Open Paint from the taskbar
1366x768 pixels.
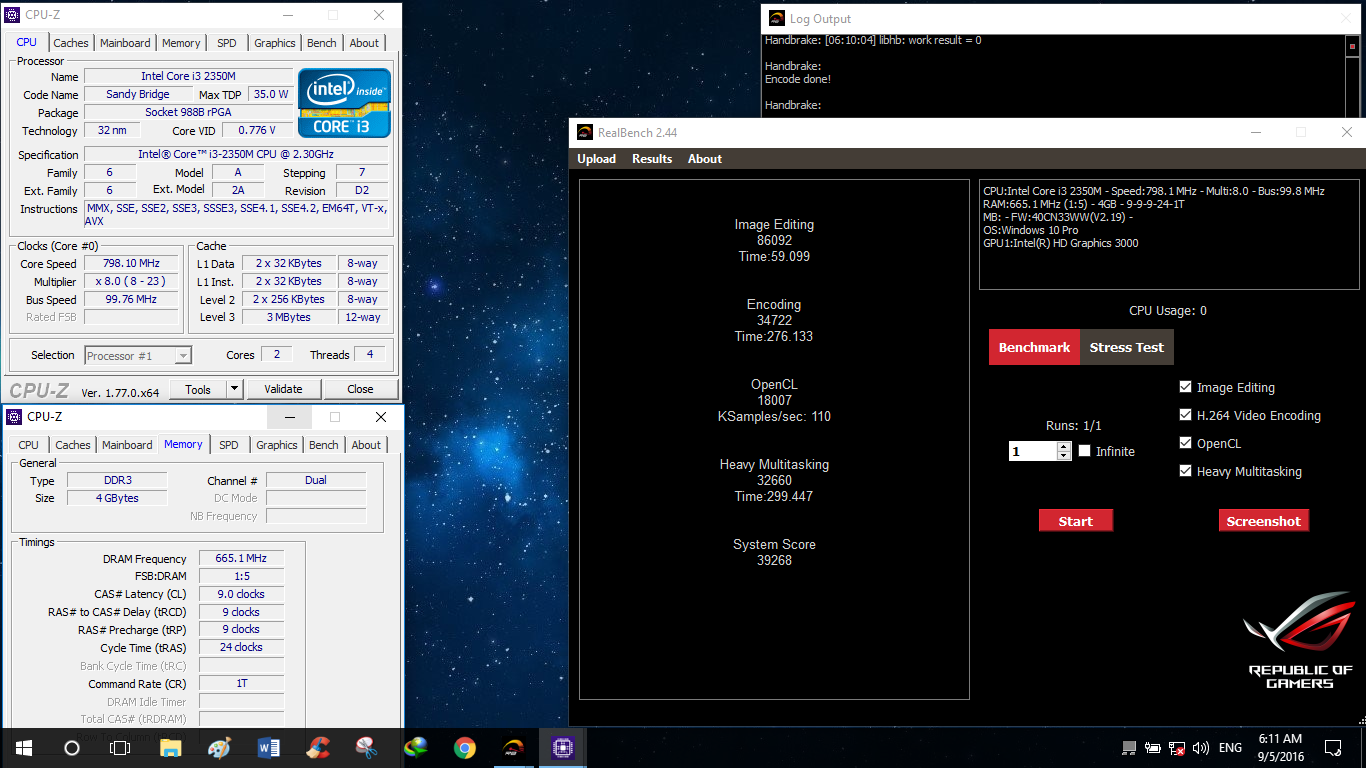pos(220,747)
